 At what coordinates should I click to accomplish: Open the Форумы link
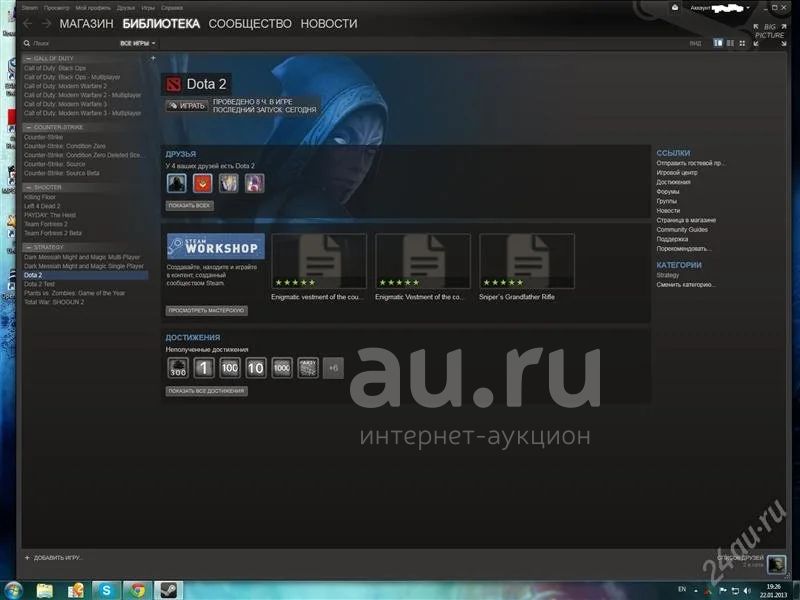(668, 192)
